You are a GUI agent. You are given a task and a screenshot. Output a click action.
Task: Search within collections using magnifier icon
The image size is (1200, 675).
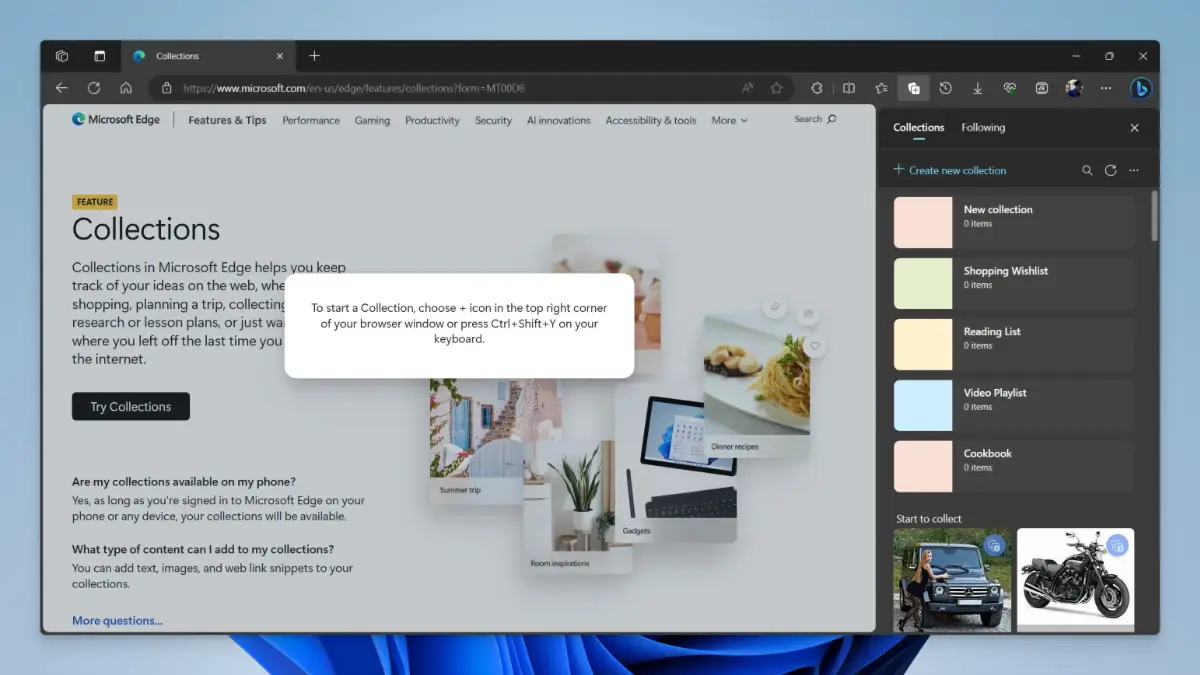click(1087, 171)
